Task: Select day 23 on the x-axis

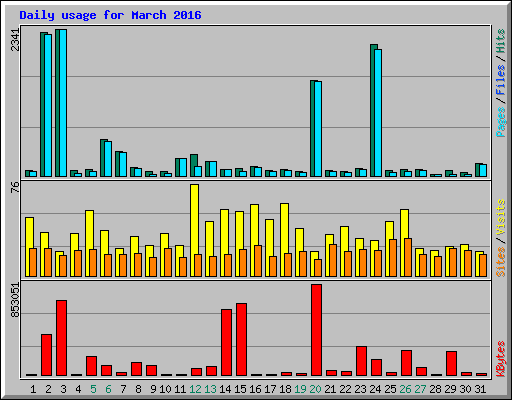Action: click(360, 389)
